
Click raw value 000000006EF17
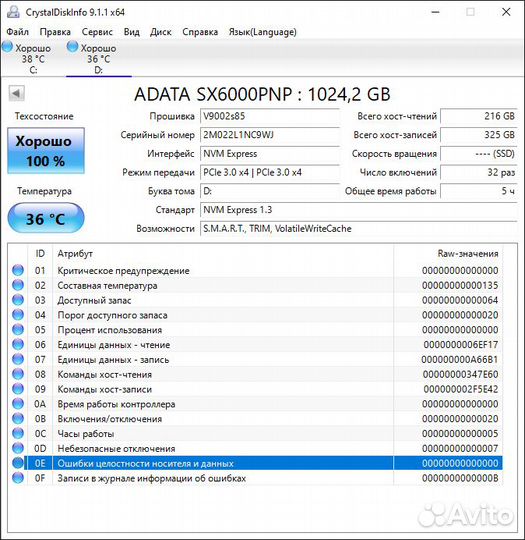point(461,344)
